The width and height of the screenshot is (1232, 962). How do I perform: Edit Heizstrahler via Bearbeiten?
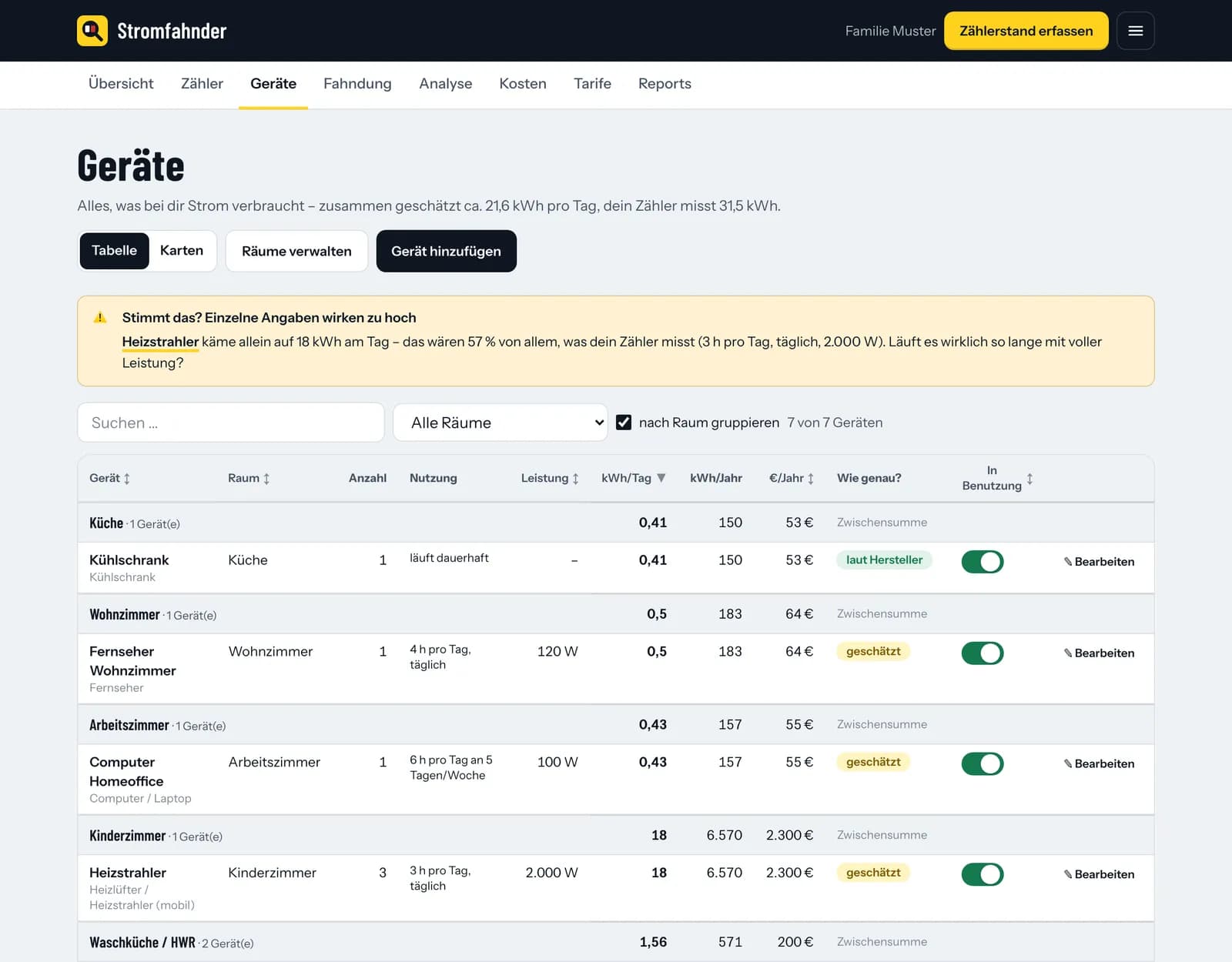1099,875
